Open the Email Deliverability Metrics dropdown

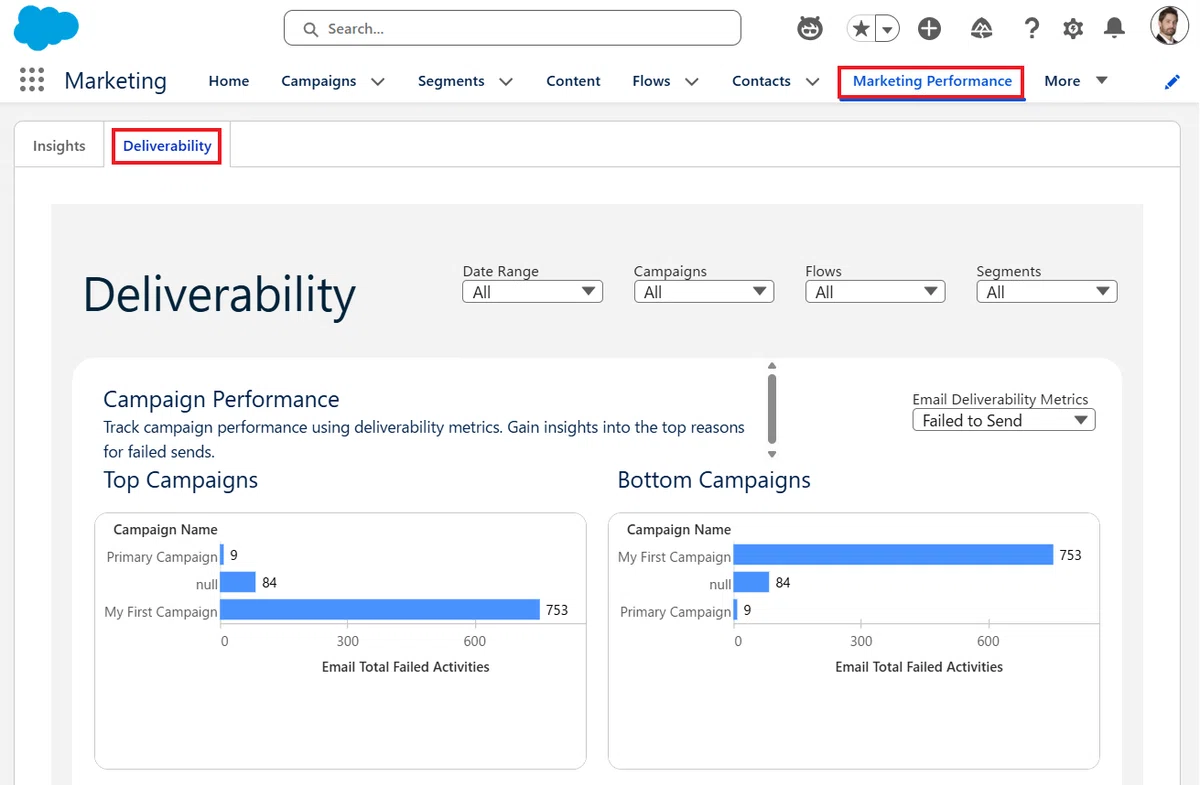[x=1004, y=420]
